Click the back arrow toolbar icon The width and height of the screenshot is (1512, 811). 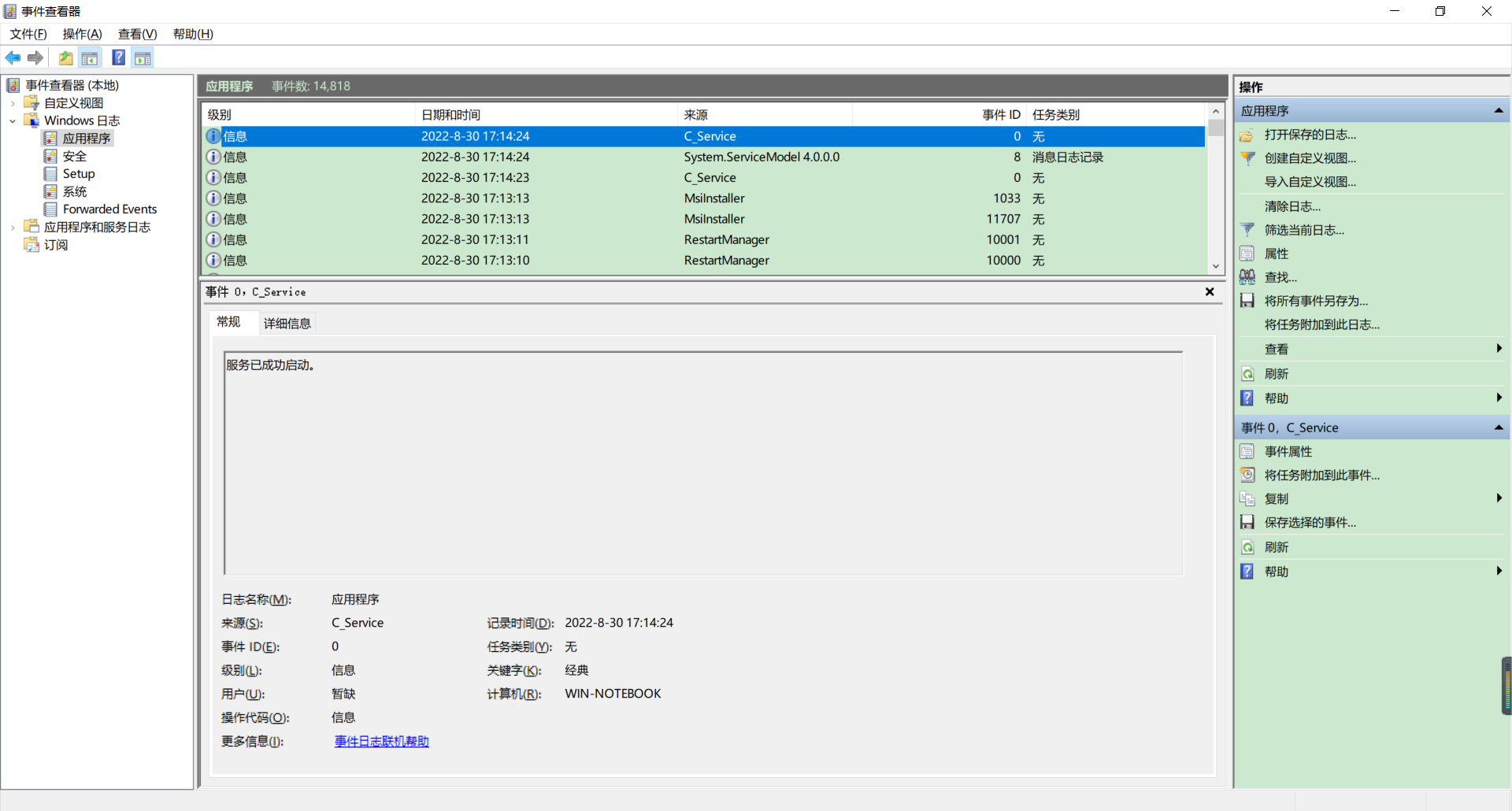tap(13, 57)
